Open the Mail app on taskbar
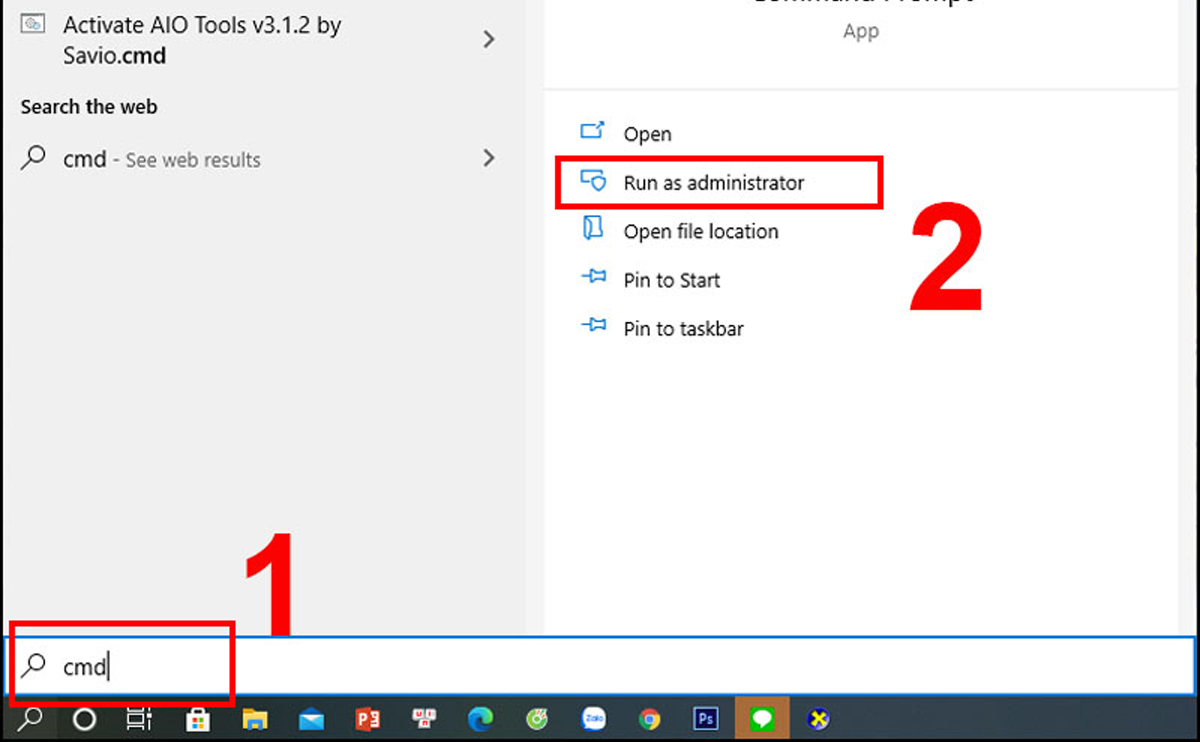 [x=311, y=719]
